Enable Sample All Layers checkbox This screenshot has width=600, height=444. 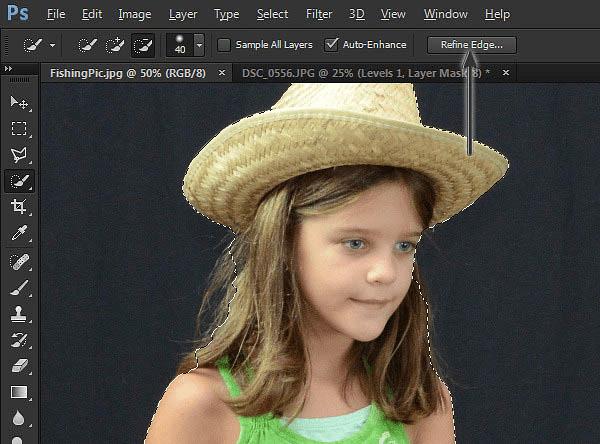[x=224, y=45]
